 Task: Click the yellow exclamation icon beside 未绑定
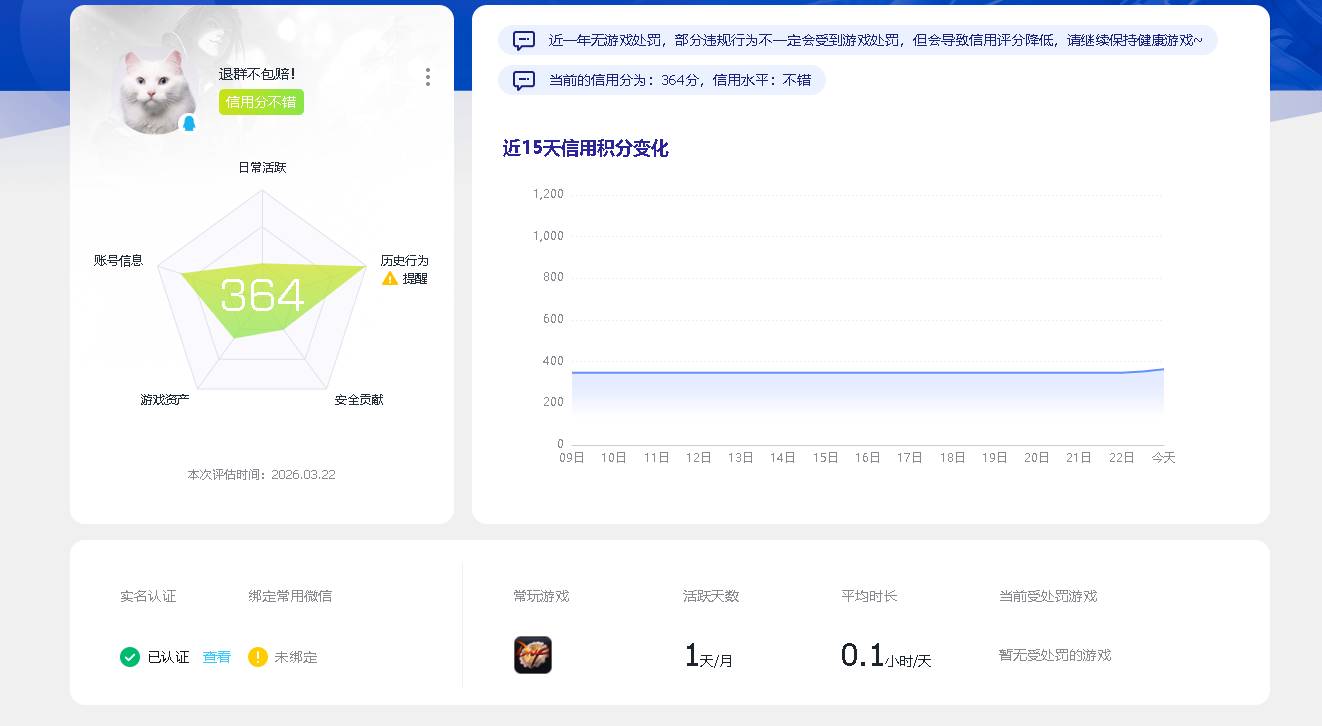click(258, 657)
